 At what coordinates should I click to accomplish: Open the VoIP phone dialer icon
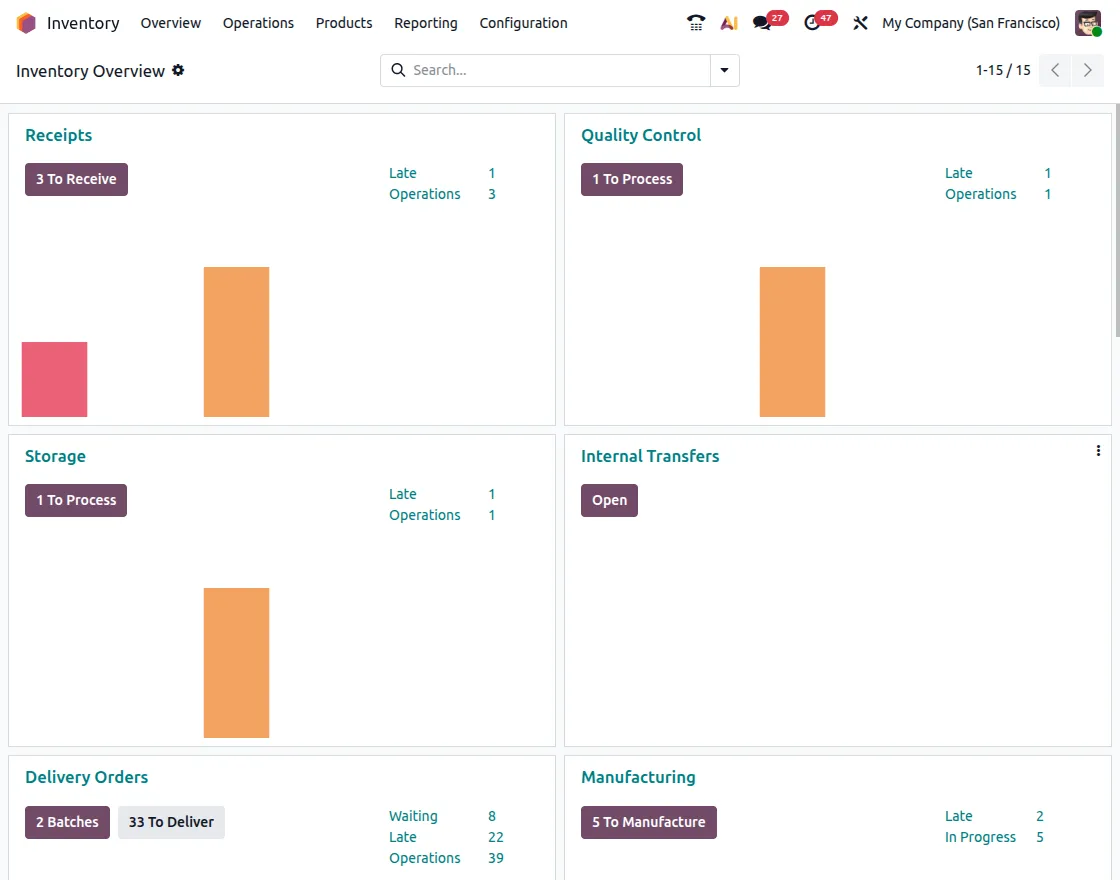coord(695,22)
